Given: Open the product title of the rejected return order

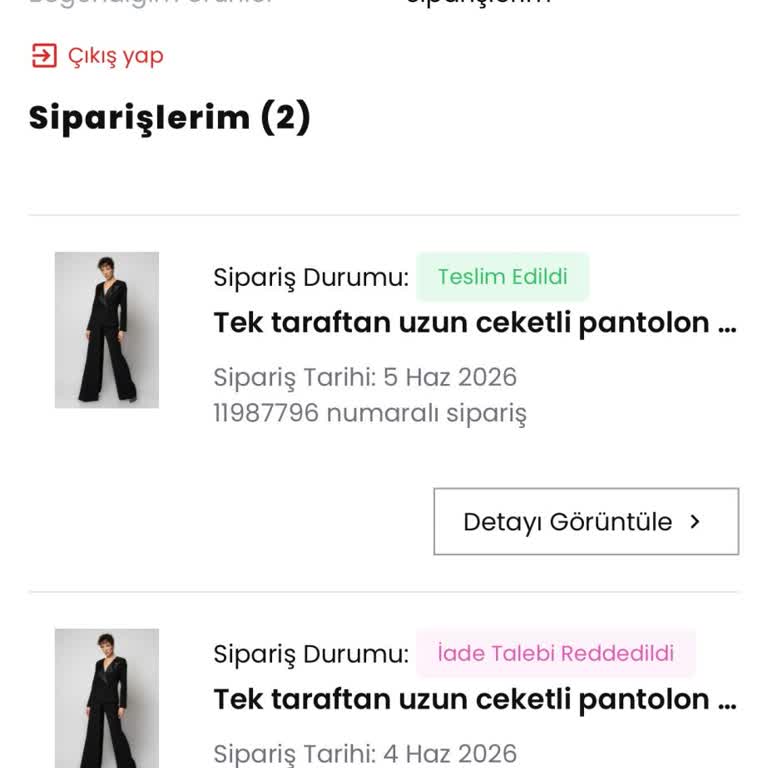Looking at the screenshot, I should point(475,700).
